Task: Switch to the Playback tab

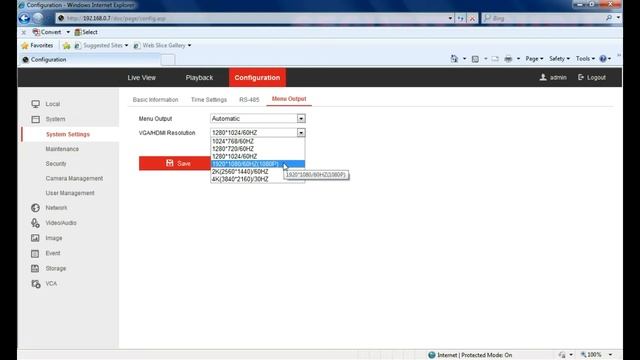Action: [199, 78]
